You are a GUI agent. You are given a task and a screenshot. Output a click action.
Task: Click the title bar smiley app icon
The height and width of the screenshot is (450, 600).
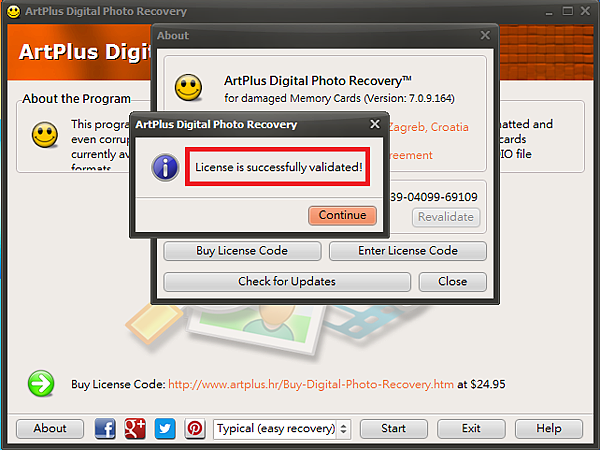click(x=14, y=11)
